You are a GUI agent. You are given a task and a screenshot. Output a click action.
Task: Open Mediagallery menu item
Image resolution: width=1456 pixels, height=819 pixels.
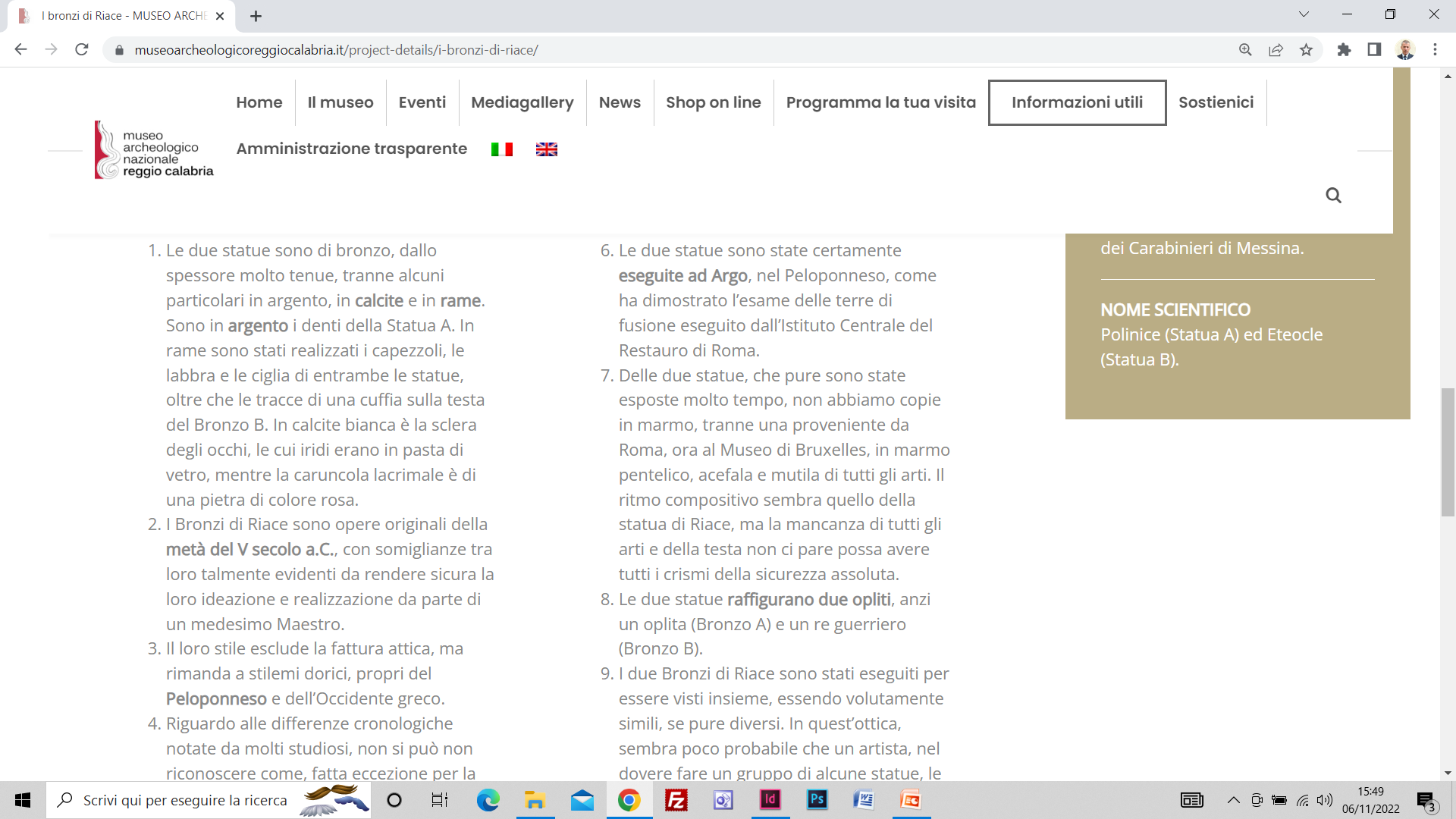pos(522,102)
